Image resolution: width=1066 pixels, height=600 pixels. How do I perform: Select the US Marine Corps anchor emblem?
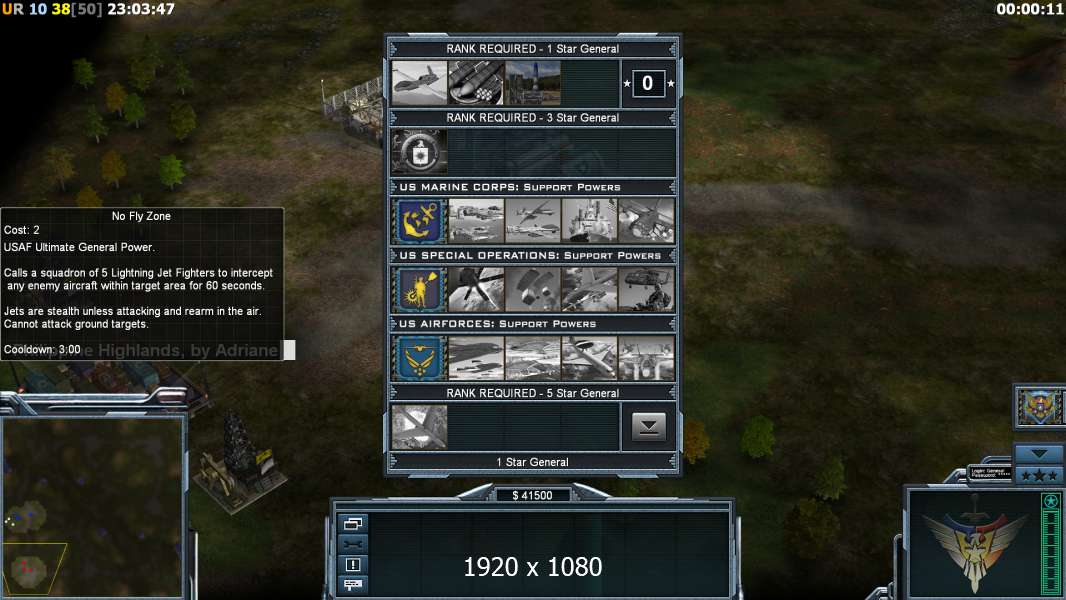(x=419, y=220)
